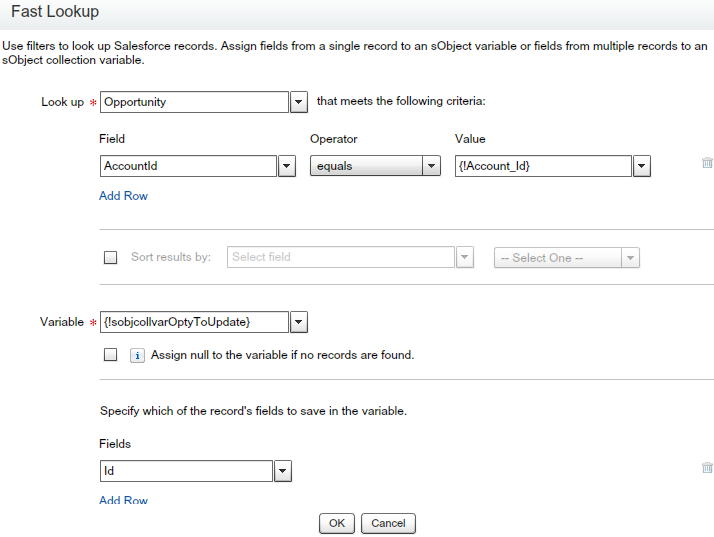Image resolution: width=714 pixels, height=537 pixels.
Task: Open the Variable selection dropdown arrow
Action: coord(298,322)
